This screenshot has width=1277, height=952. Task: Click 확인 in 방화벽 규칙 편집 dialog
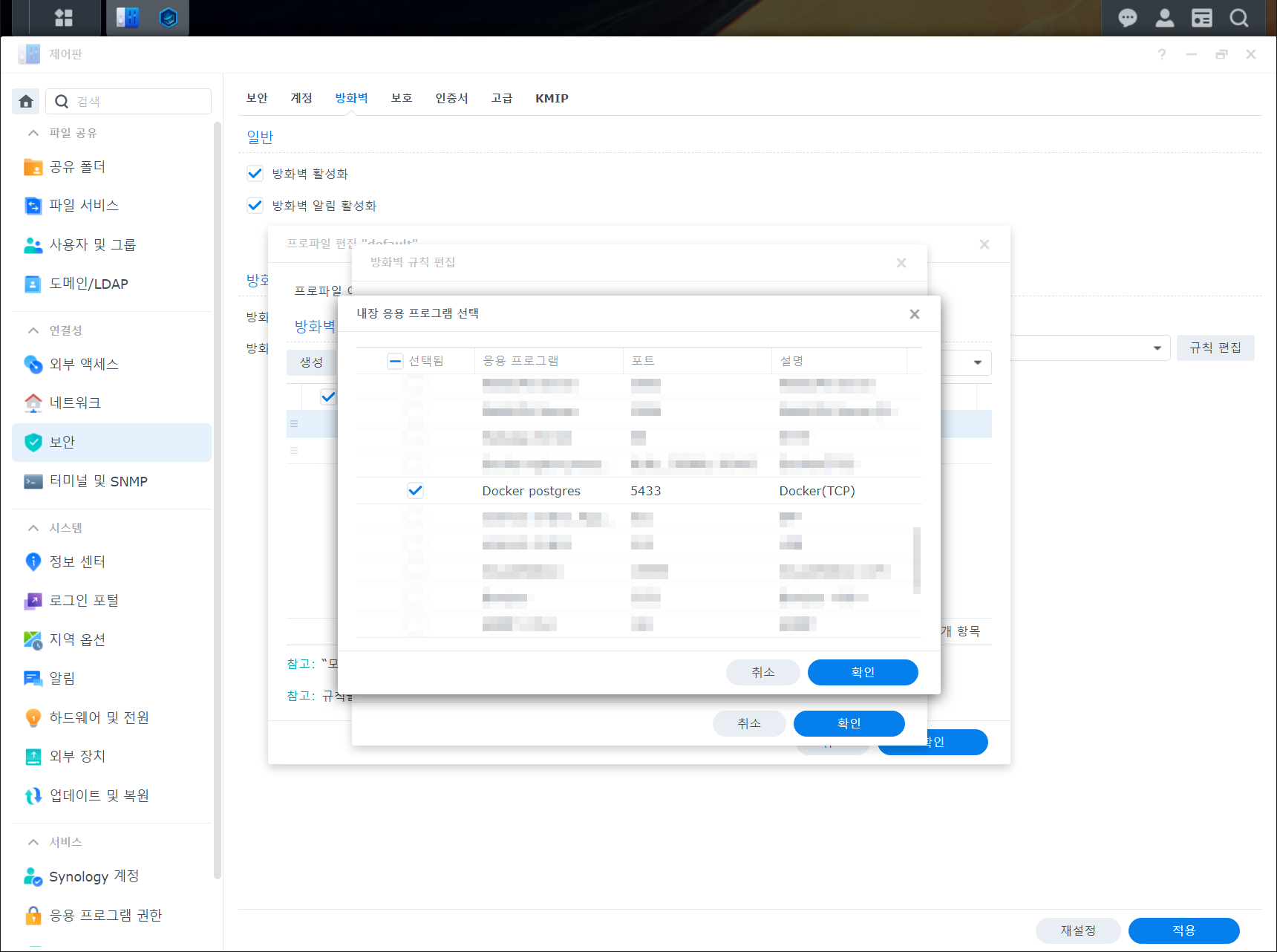849,723
